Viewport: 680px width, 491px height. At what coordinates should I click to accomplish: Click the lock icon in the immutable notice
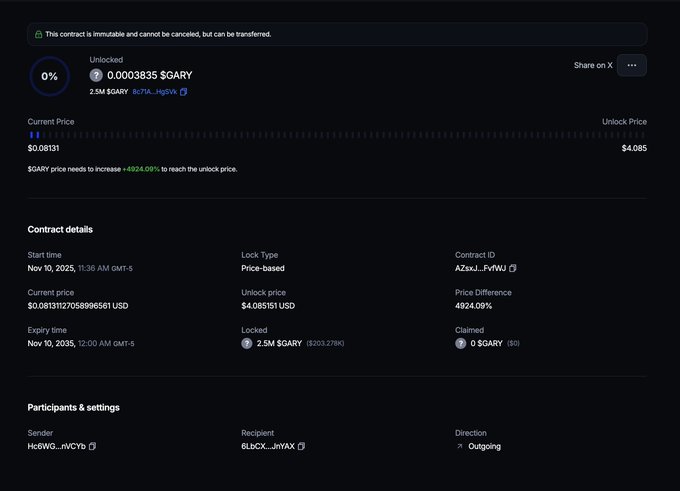coord(39,34)
